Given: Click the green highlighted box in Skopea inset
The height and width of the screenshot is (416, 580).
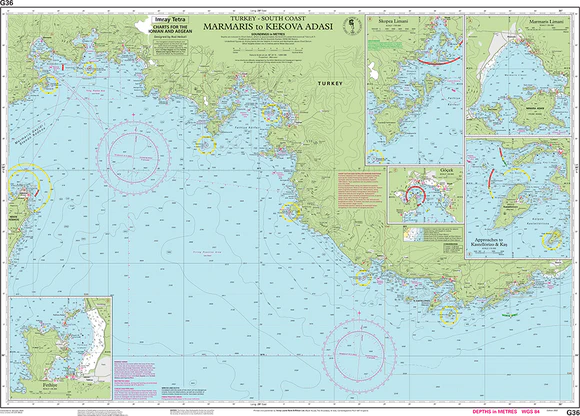Looking at the screenshot, I should pos(385,45).
